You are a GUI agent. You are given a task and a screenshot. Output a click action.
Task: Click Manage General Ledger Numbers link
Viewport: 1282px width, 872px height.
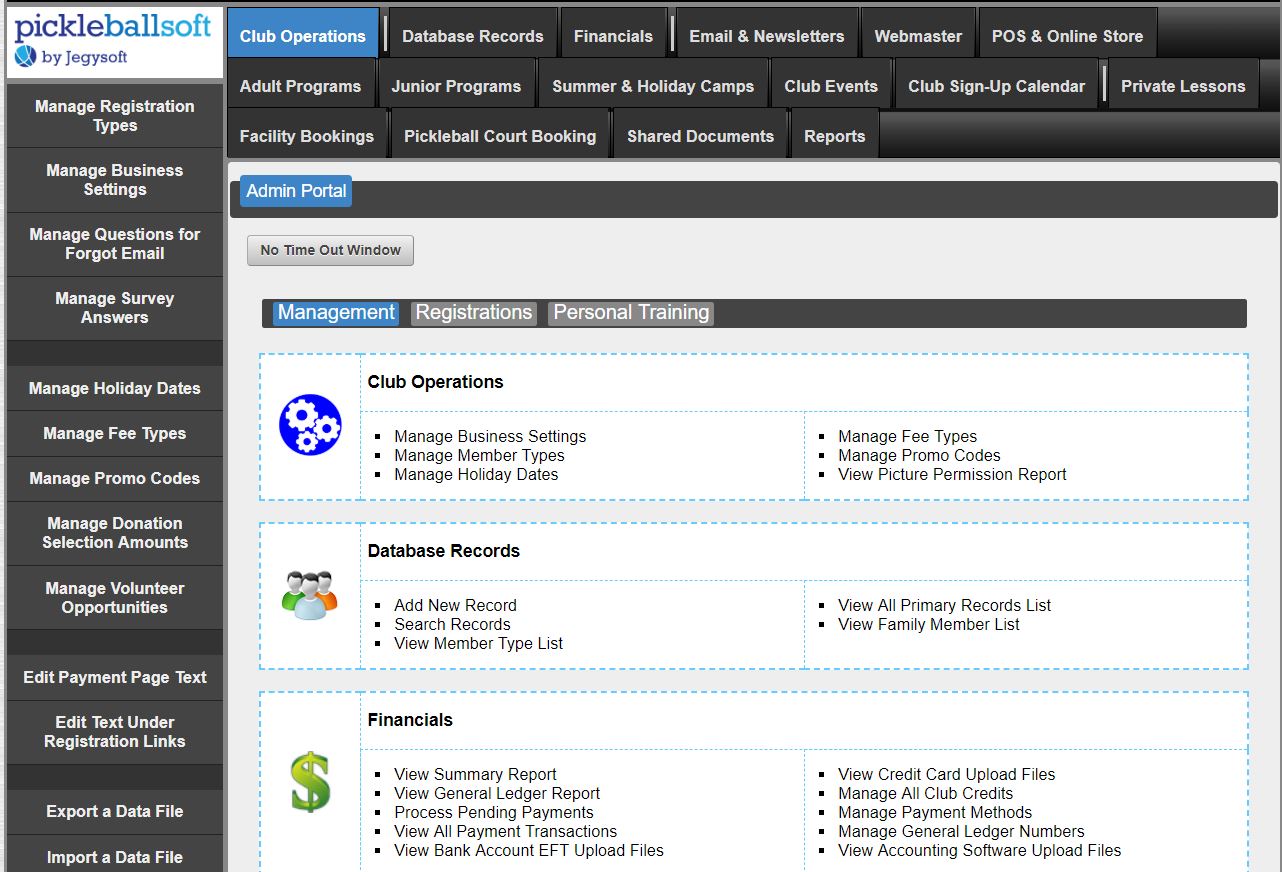[x=961, y=831]
